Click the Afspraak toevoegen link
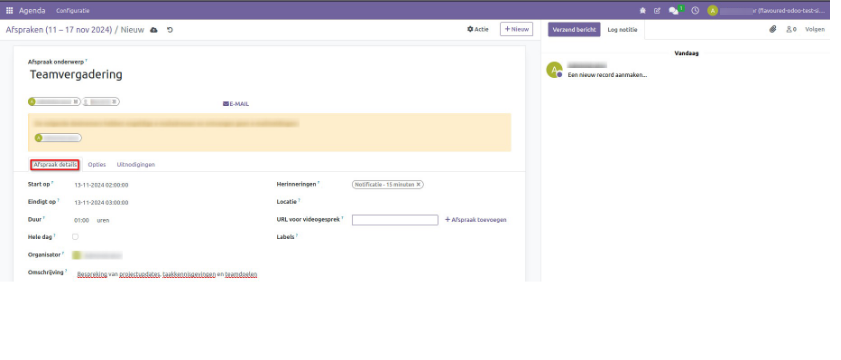The width and height of the screenshot is (841, 360). tap(476, 219)
